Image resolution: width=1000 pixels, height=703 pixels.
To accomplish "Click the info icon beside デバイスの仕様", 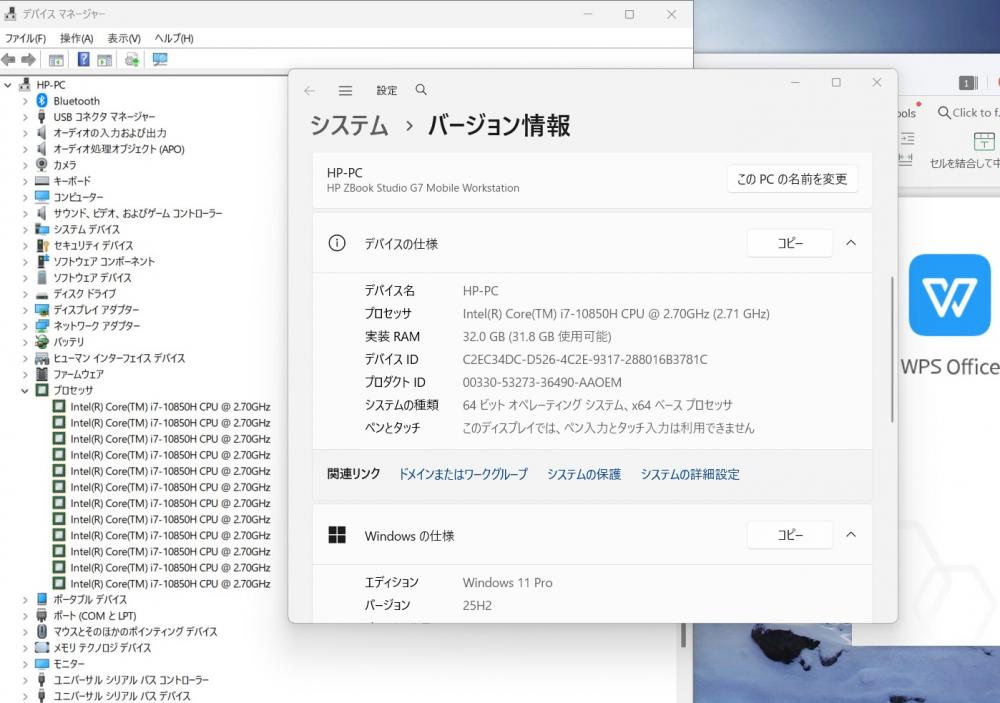I will [337, 243].
